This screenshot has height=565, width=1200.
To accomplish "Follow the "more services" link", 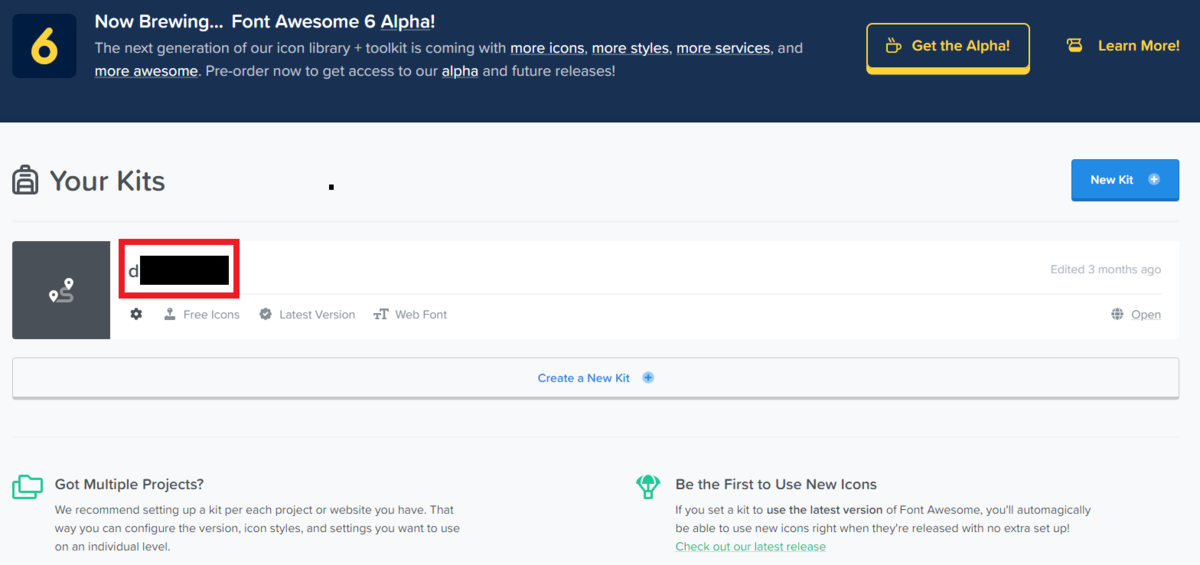I will click(724, 48).
